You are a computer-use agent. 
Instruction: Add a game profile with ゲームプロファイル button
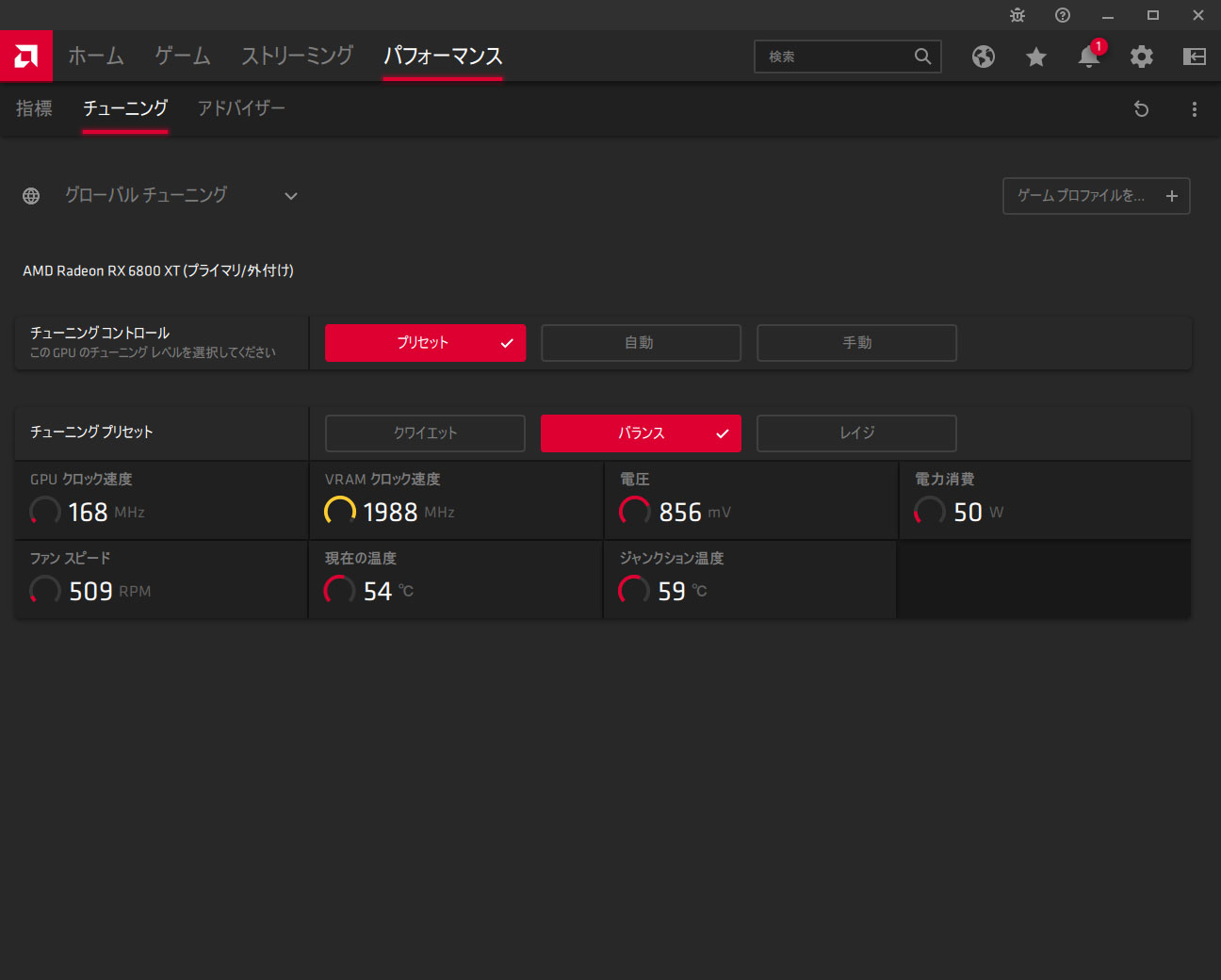(1097, 196)
